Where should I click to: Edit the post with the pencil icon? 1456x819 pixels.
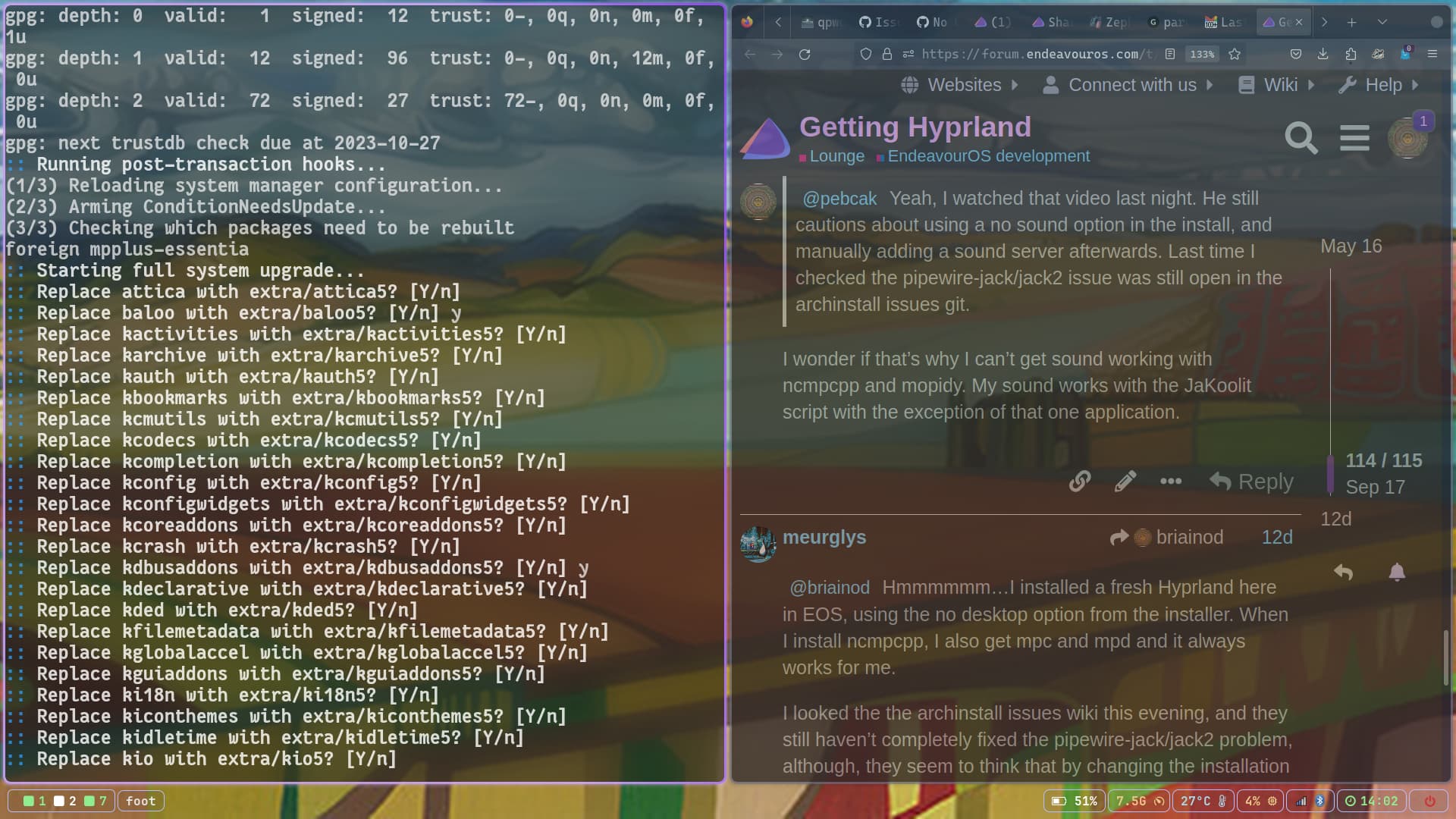(1125, 481)
